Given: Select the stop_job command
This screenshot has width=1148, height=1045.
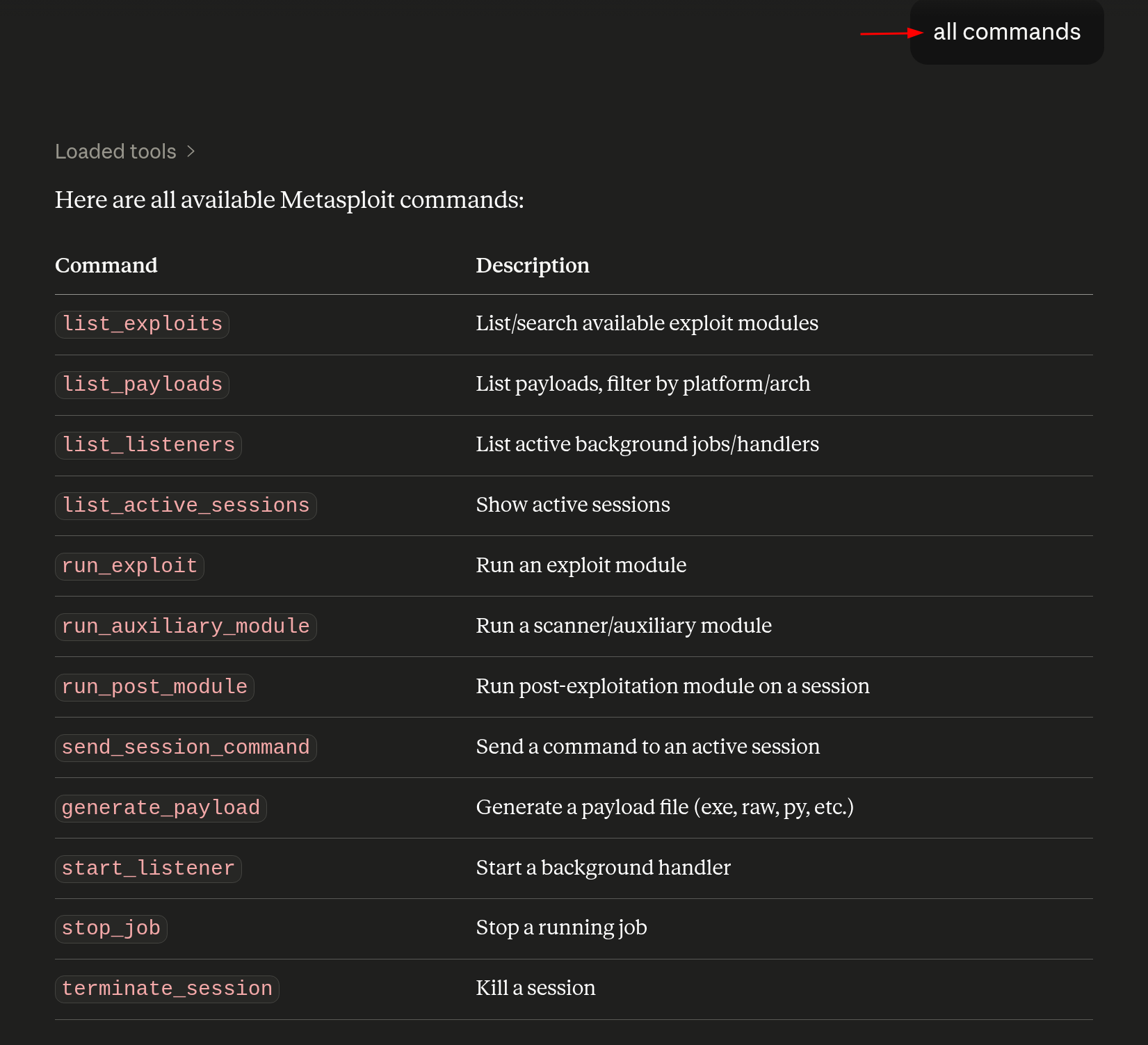Looking at the screenshot, I should click(x=111, y=928).
